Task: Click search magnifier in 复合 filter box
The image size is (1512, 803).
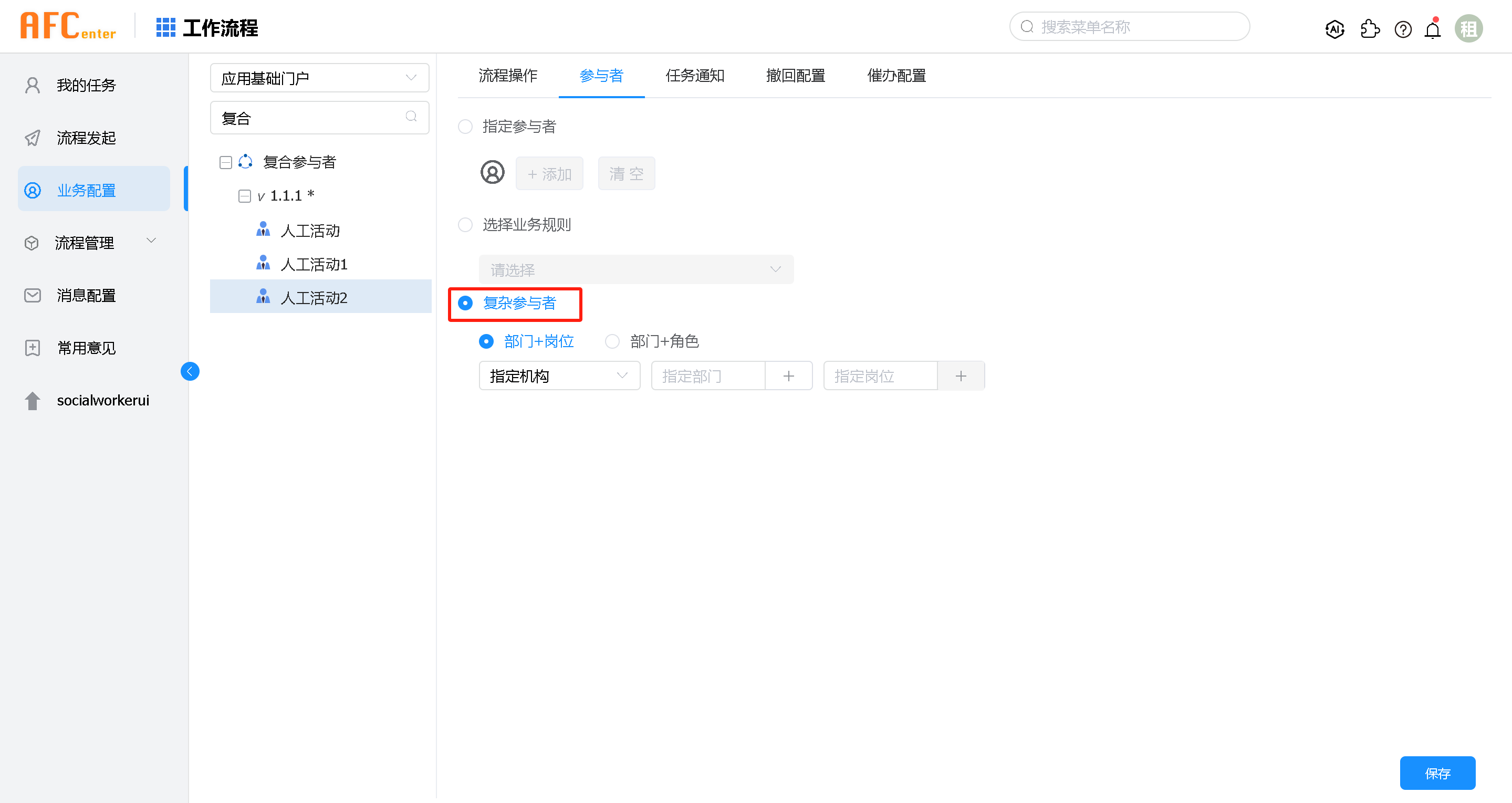Action: point(411,117)
